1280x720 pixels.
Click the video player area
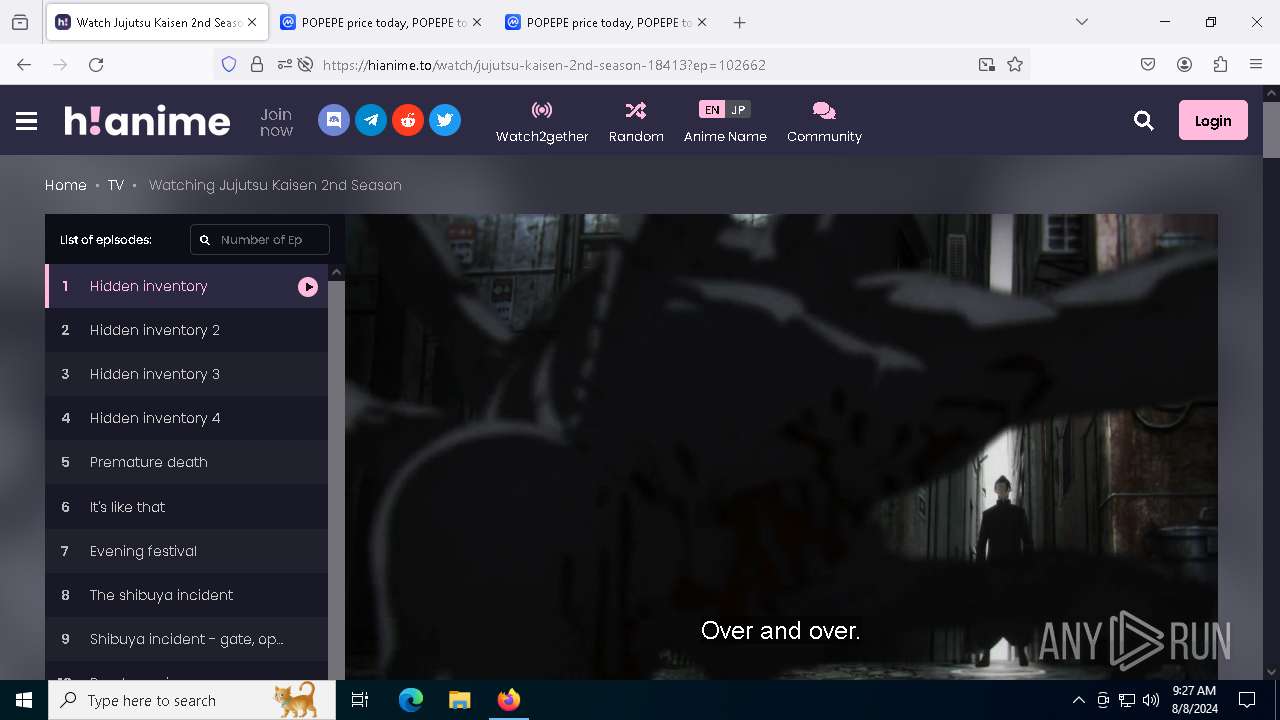tap(781, 447)
